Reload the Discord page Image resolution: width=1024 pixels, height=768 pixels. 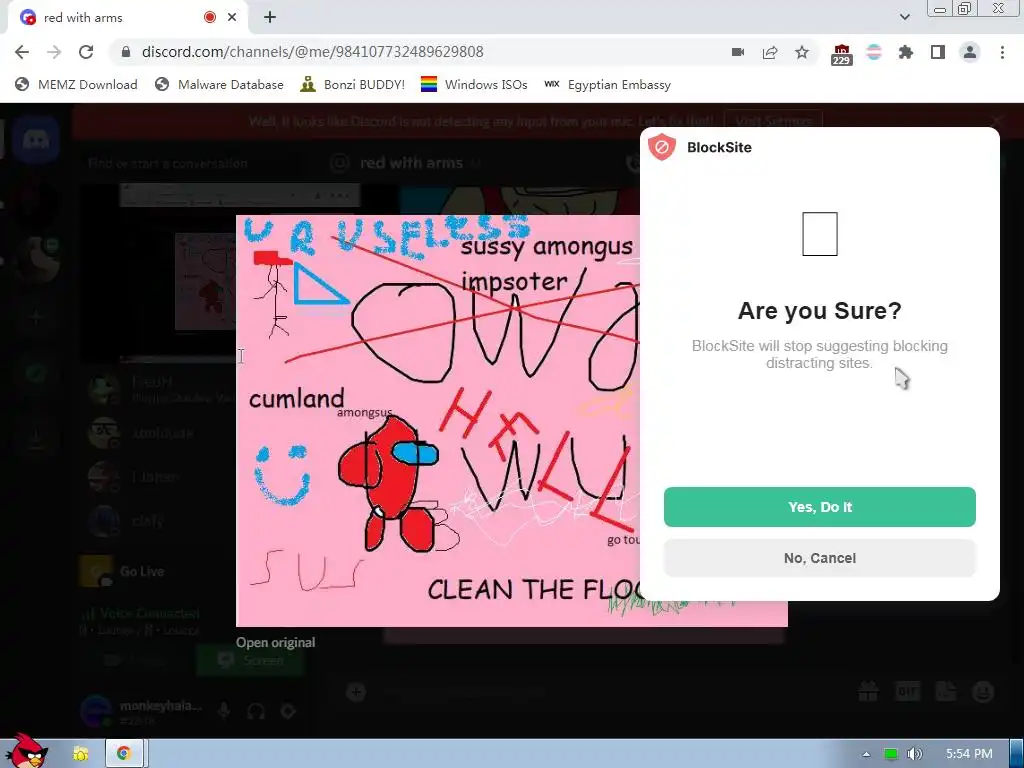[86, 52]
